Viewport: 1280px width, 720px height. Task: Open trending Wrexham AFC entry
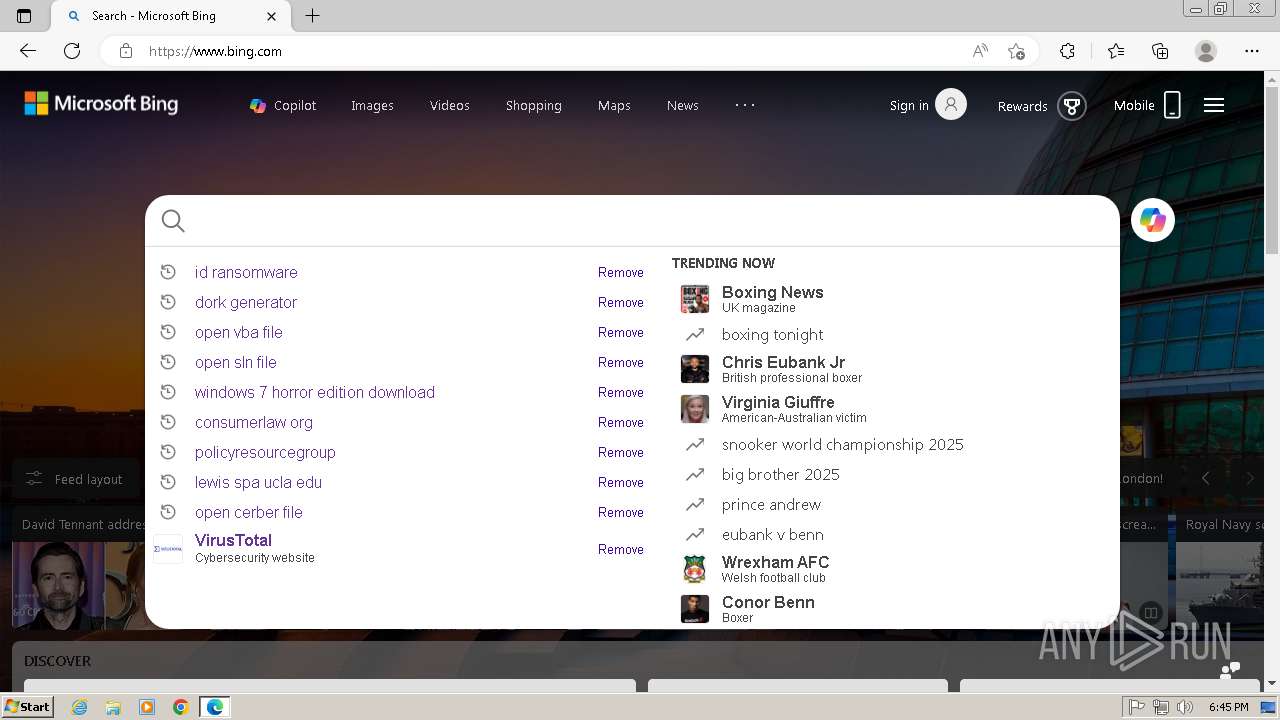tap(775, 568)
